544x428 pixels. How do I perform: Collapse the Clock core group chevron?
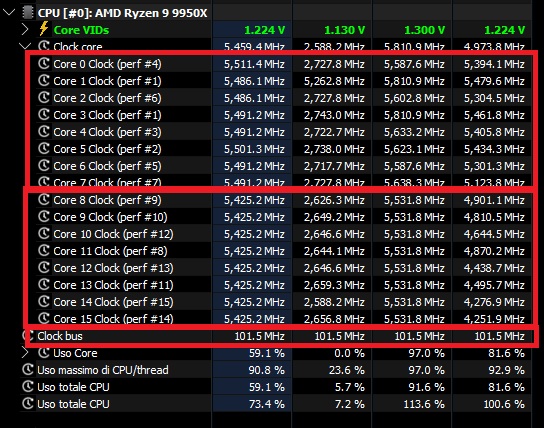[x=25, y=46]
